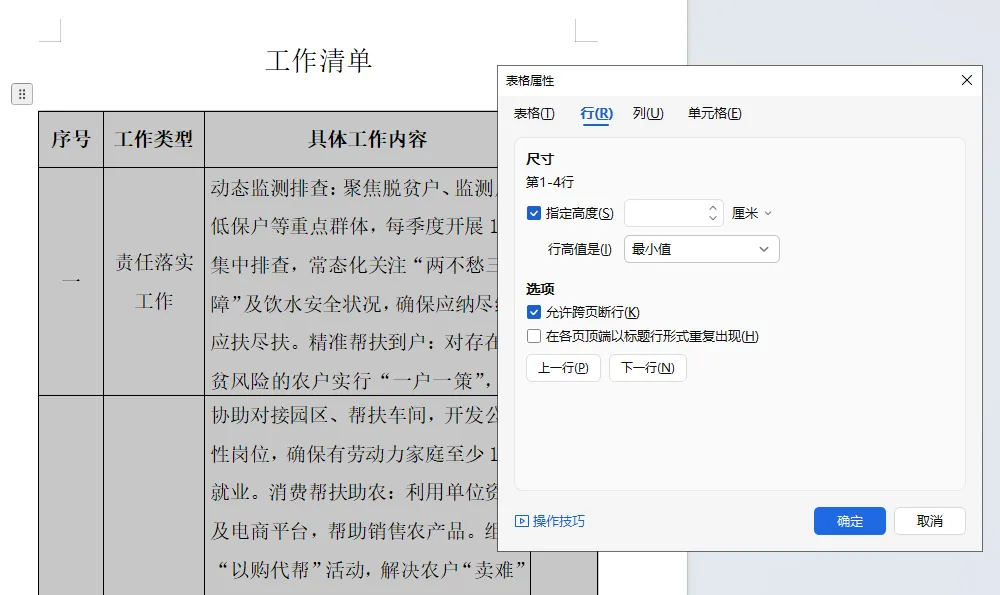Open the 行高值是 dropdown
Viewport: 1000px width, 595px height.
[702, 249]
